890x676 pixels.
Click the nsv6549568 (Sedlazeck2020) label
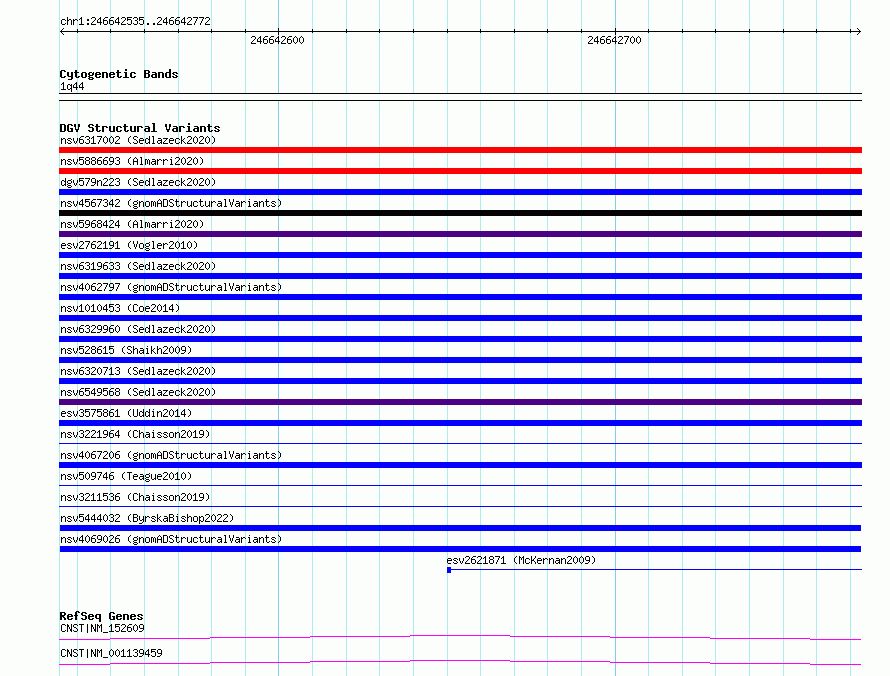tap(138, 392)
